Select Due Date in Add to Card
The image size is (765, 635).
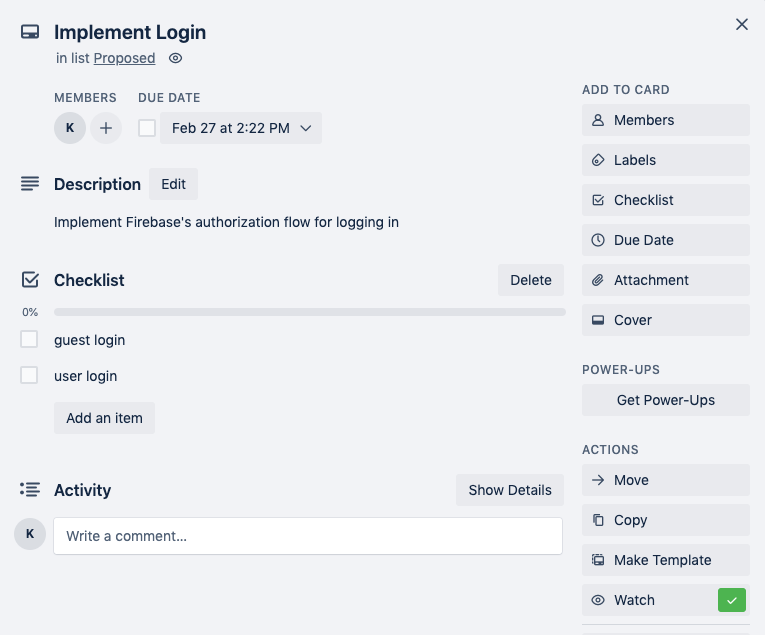pos(665,240)
